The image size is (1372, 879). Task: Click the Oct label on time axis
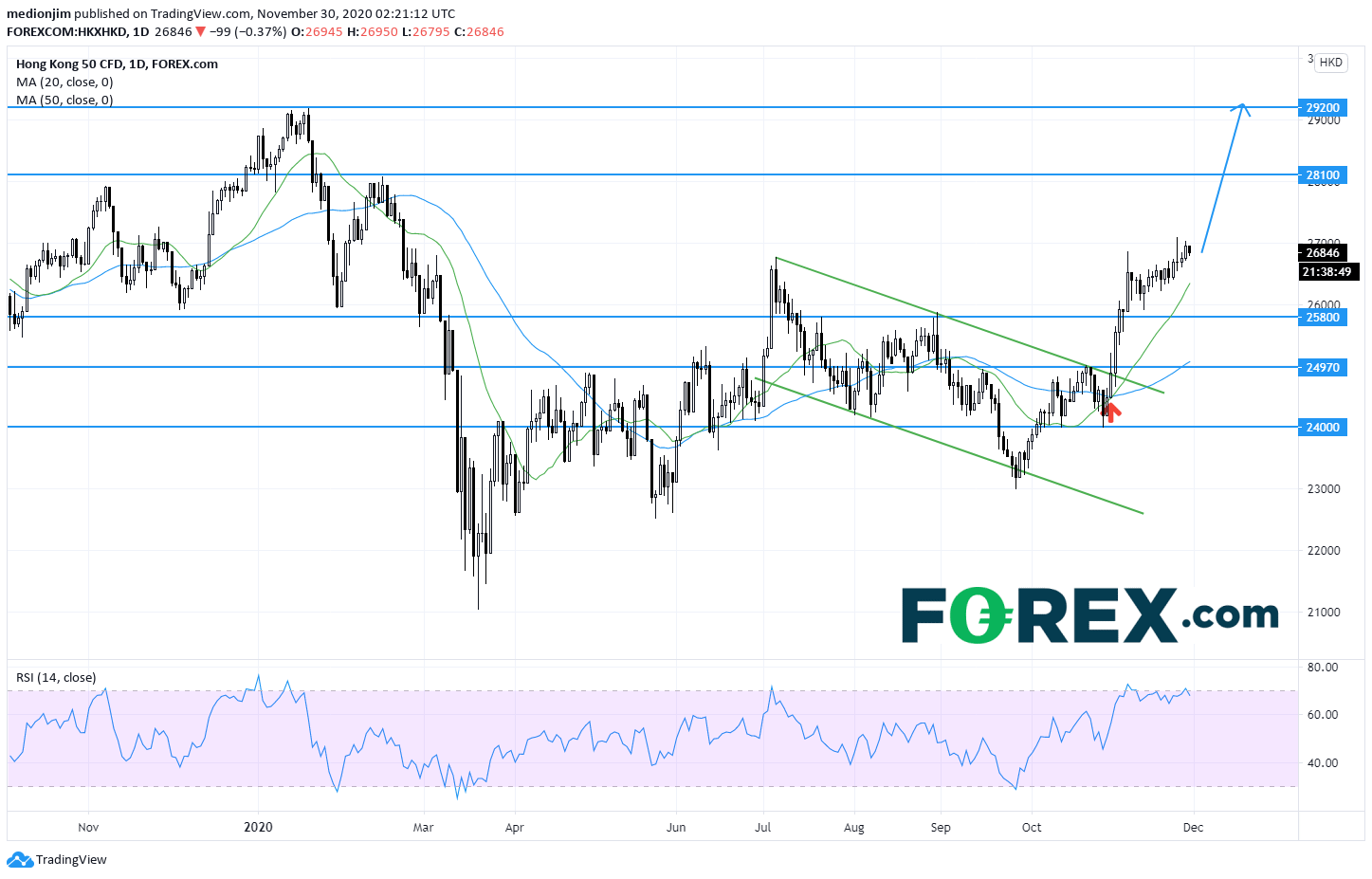[x=1032, y=828]
